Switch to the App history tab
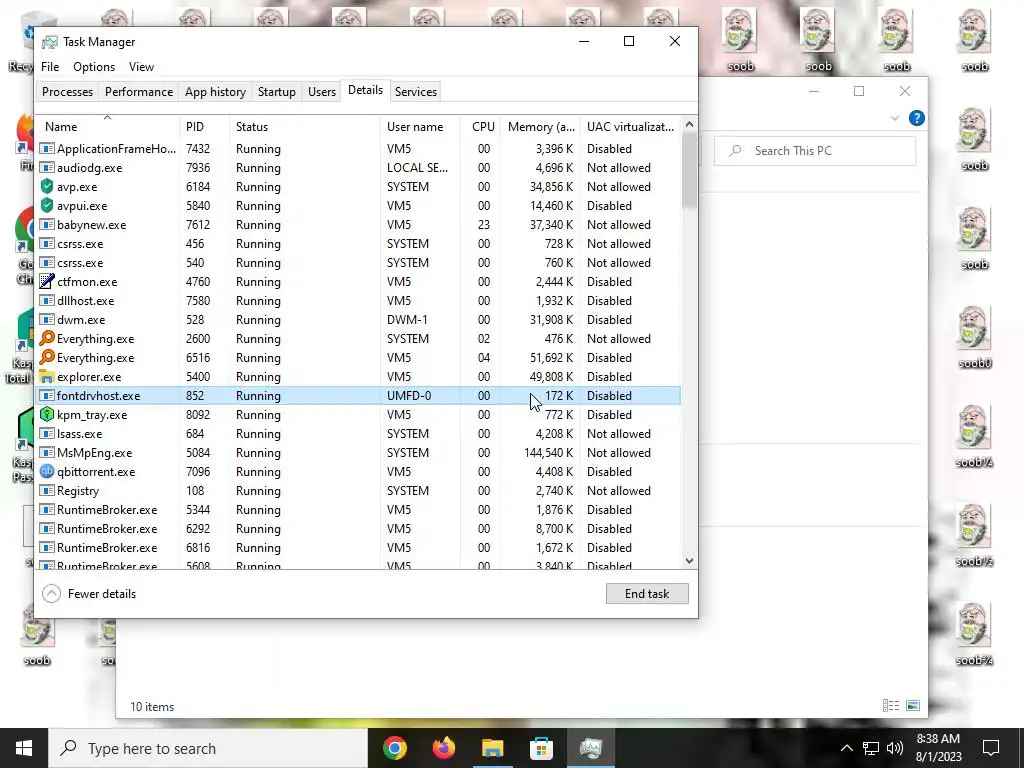 tap(215, 91)
